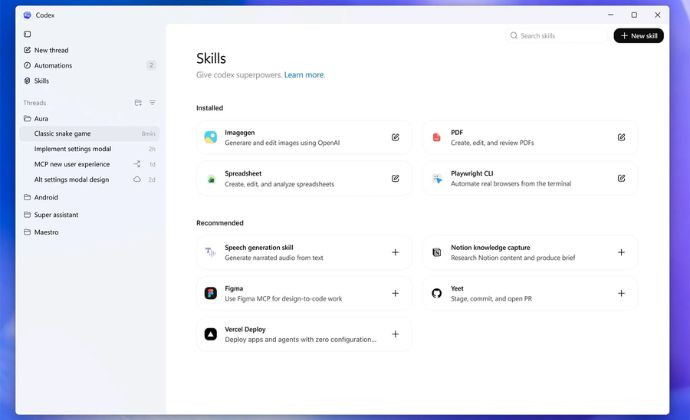Toggle the sidebar panel icon
690x420 pixels.
[x=27, y=34]
